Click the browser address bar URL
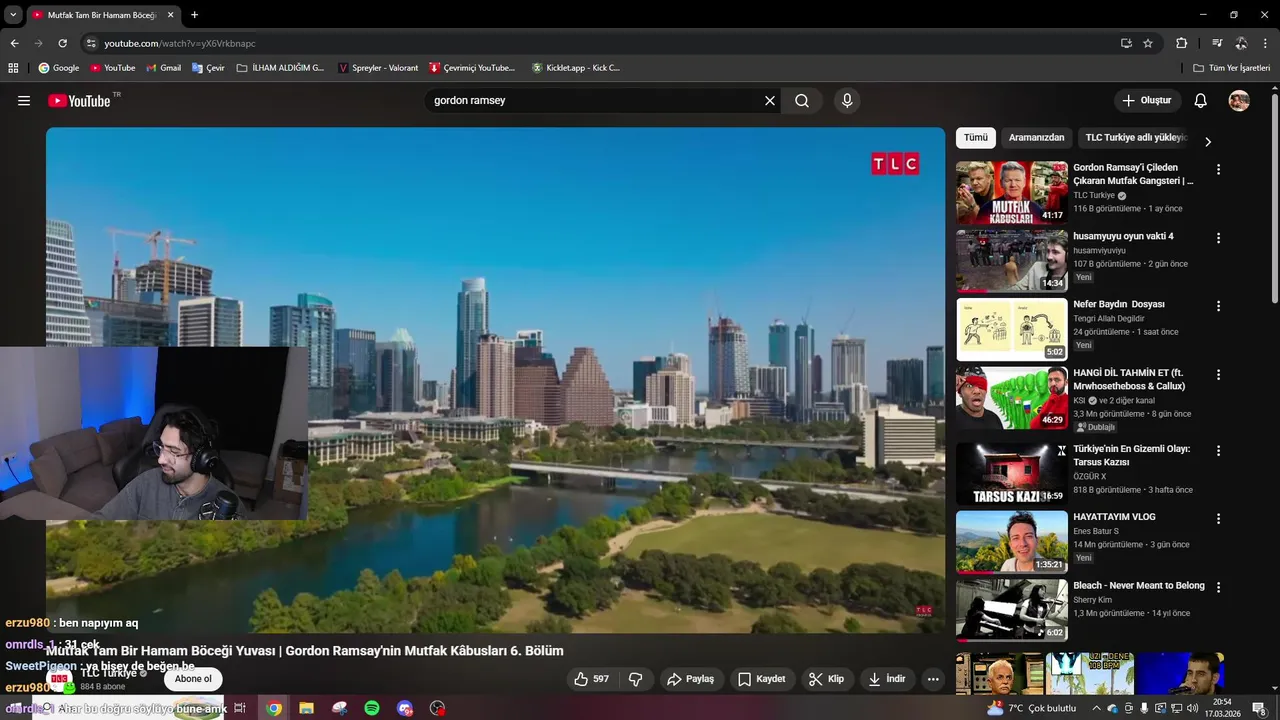 pos(180,43)
